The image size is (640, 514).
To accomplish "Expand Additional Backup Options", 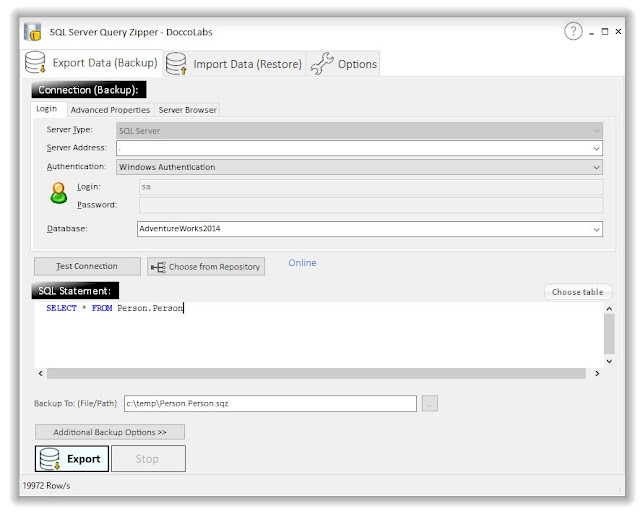I will tap(110, 432).
